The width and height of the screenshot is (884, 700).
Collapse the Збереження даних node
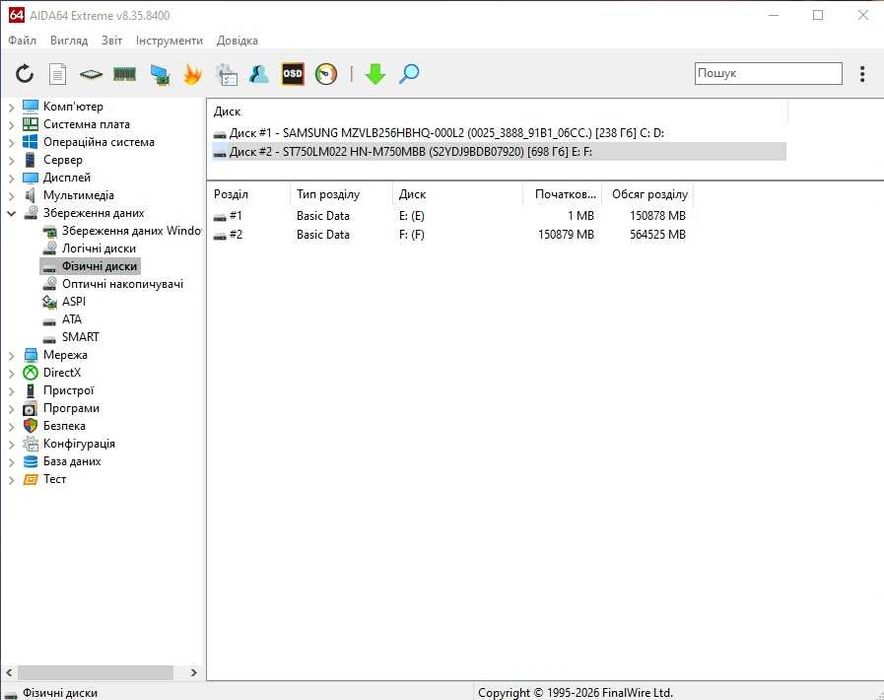pos(11,214)
